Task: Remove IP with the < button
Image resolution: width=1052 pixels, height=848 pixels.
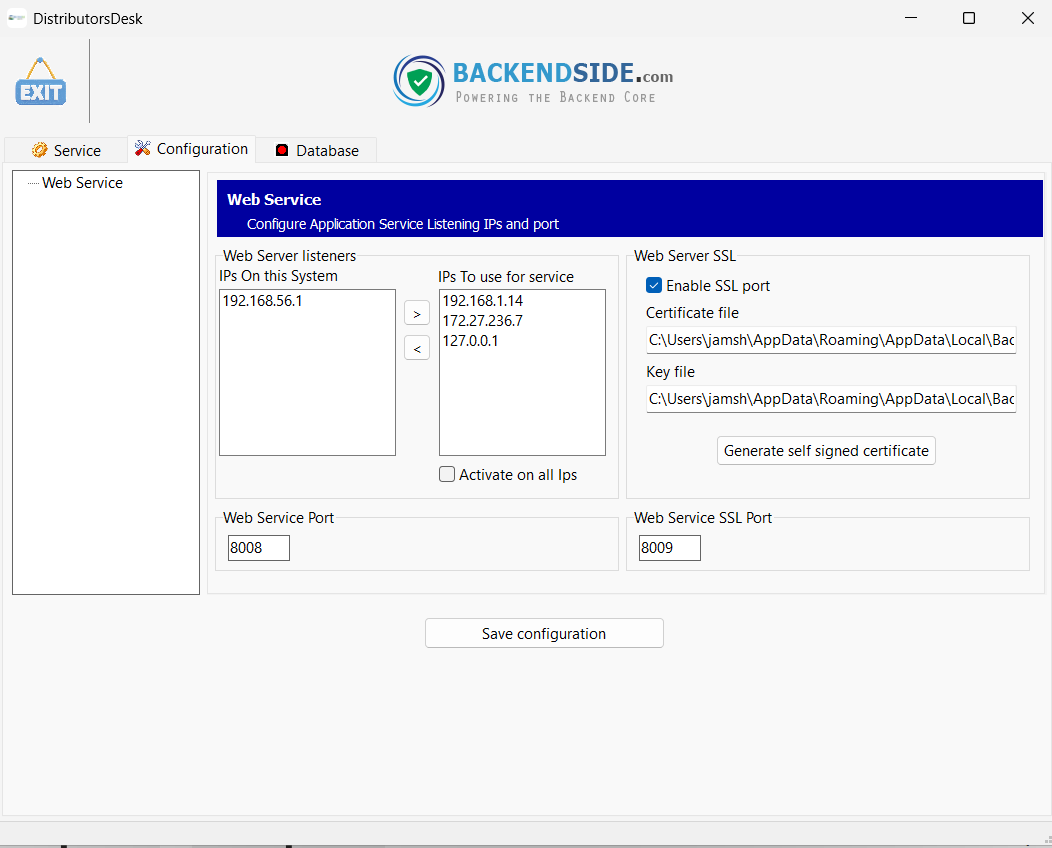Action: pyautogui.click(x=416, y=348)
